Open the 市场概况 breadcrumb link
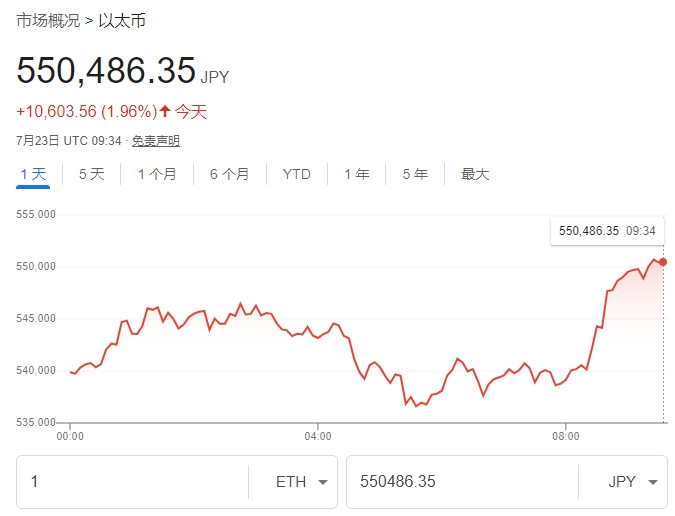The width and height of the screenshot is (675, 516). (47, 20)
